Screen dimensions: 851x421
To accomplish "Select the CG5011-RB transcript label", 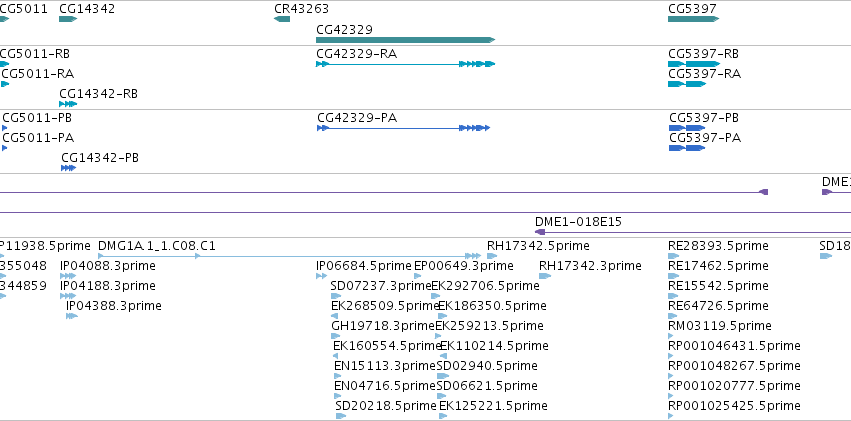I will click(35, 54).
